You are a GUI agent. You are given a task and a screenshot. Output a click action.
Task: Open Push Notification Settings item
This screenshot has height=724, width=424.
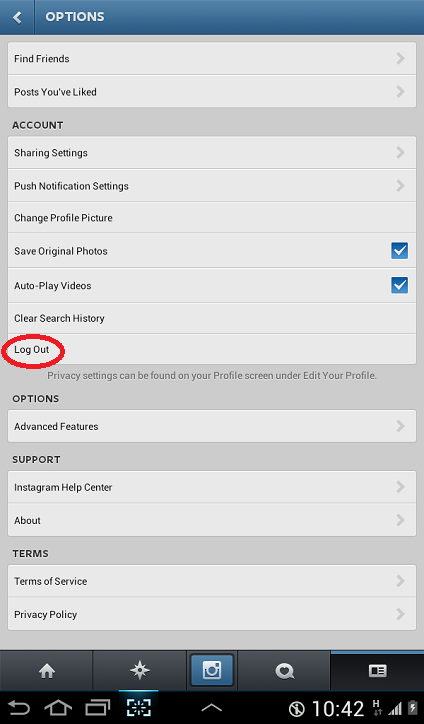click(212, 186)
